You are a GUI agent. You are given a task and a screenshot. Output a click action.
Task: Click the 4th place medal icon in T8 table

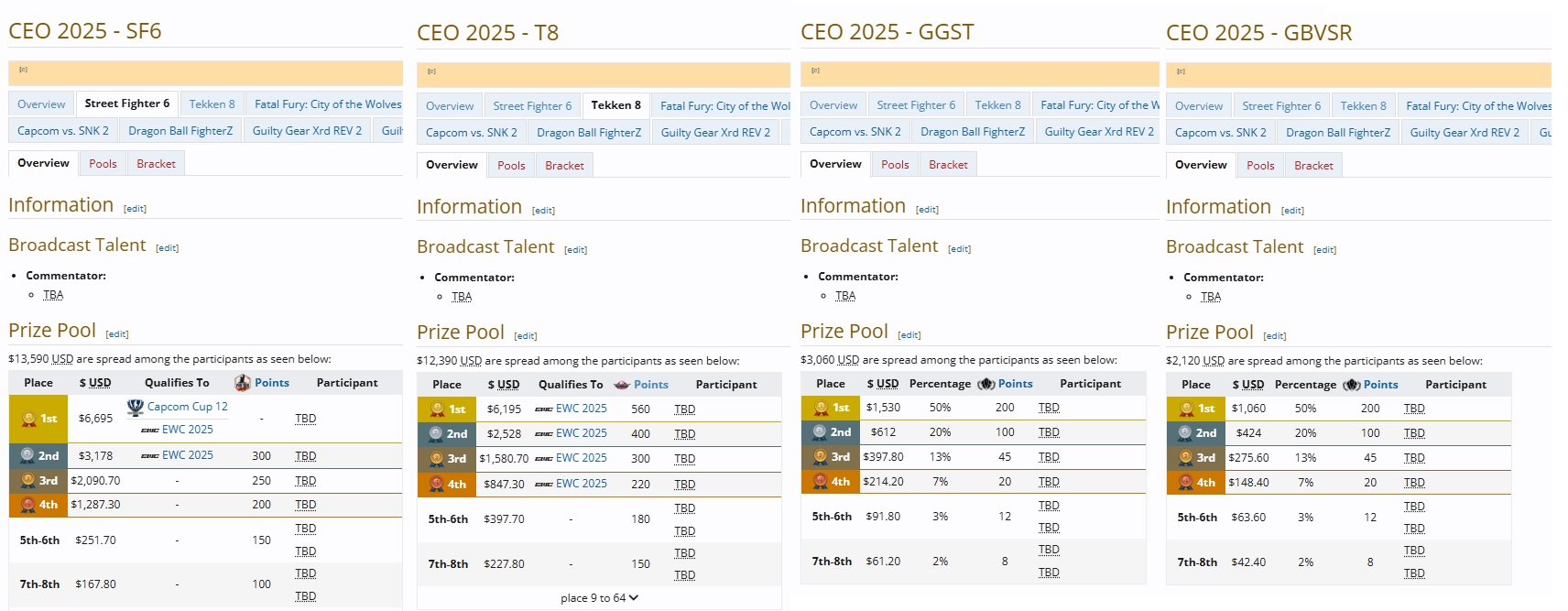(437, 485)
